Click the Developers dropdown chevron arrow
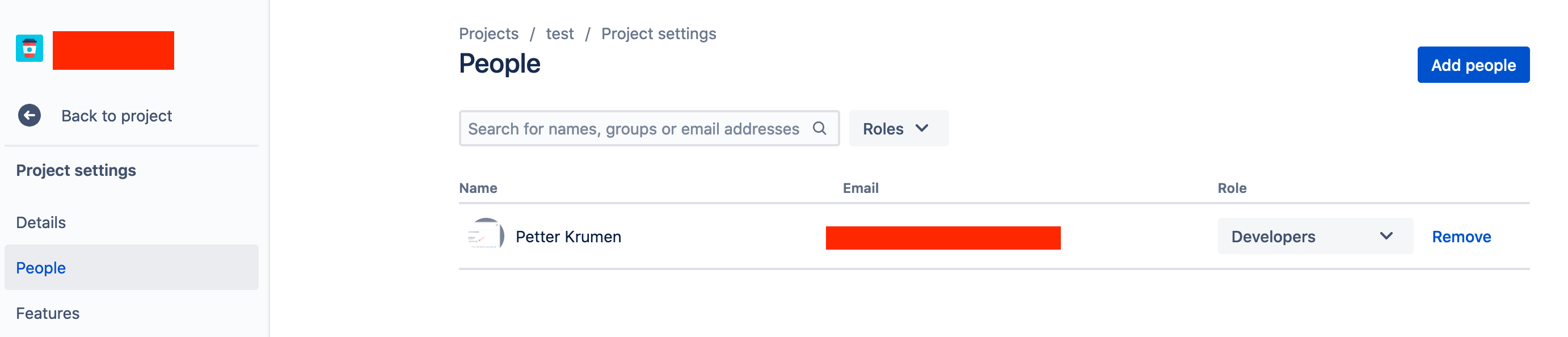This screenshot has width=1568, height=337. point(1386,236)
